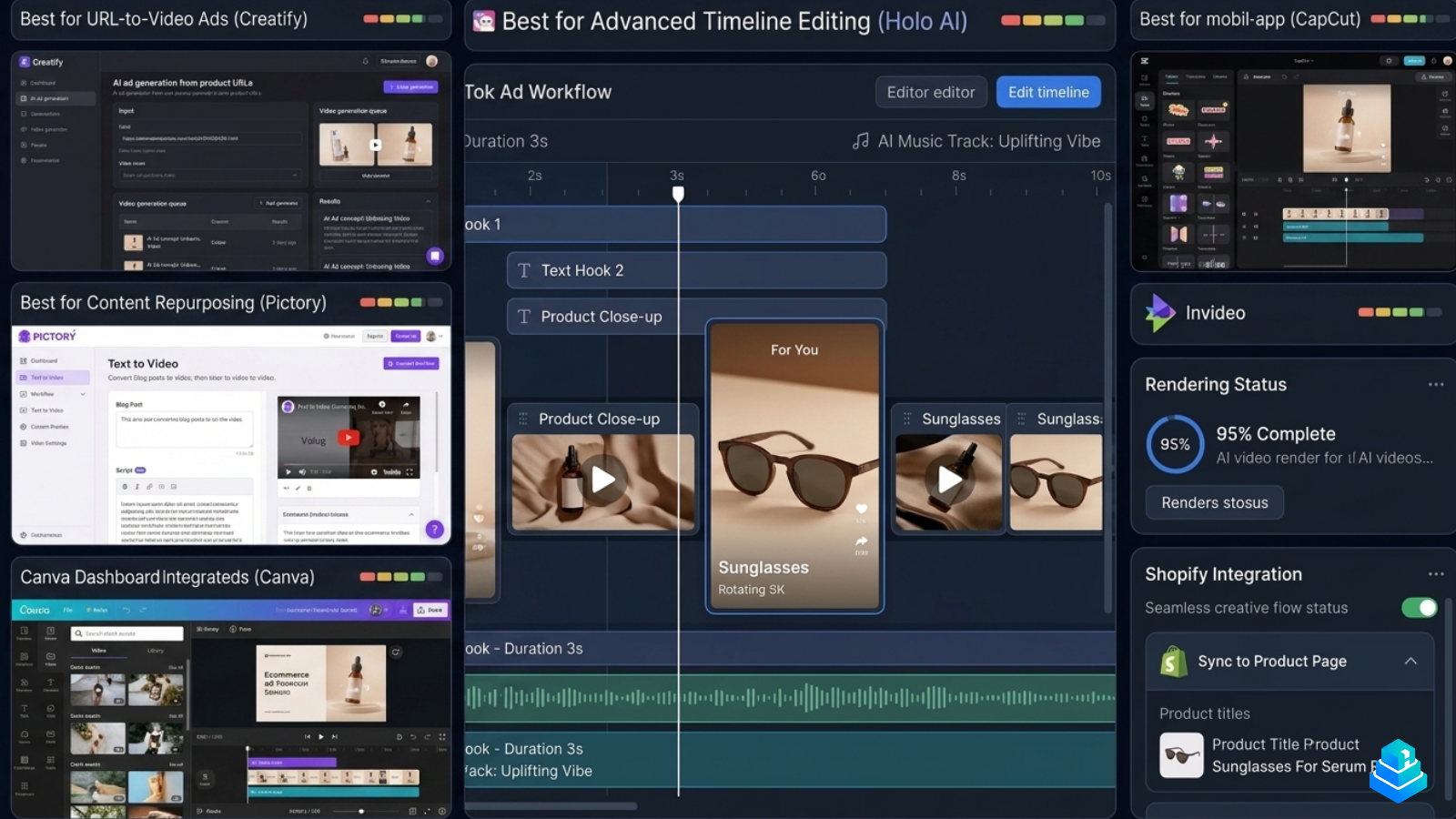Click the Text tool in Canva sidebar
The width and height of the screenshot is (1456, 819).
25,711
